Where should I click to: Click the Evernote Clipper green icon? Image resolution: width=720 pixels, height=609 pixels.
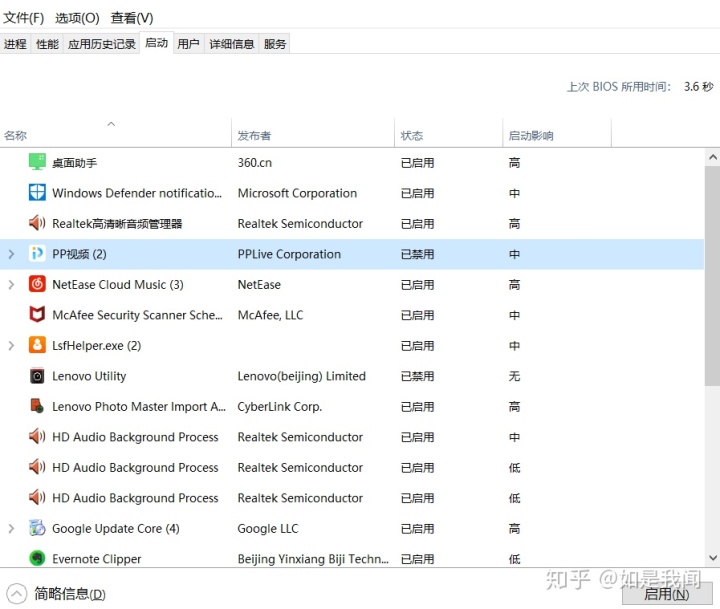pyautogui.click(x=37, y=558)
